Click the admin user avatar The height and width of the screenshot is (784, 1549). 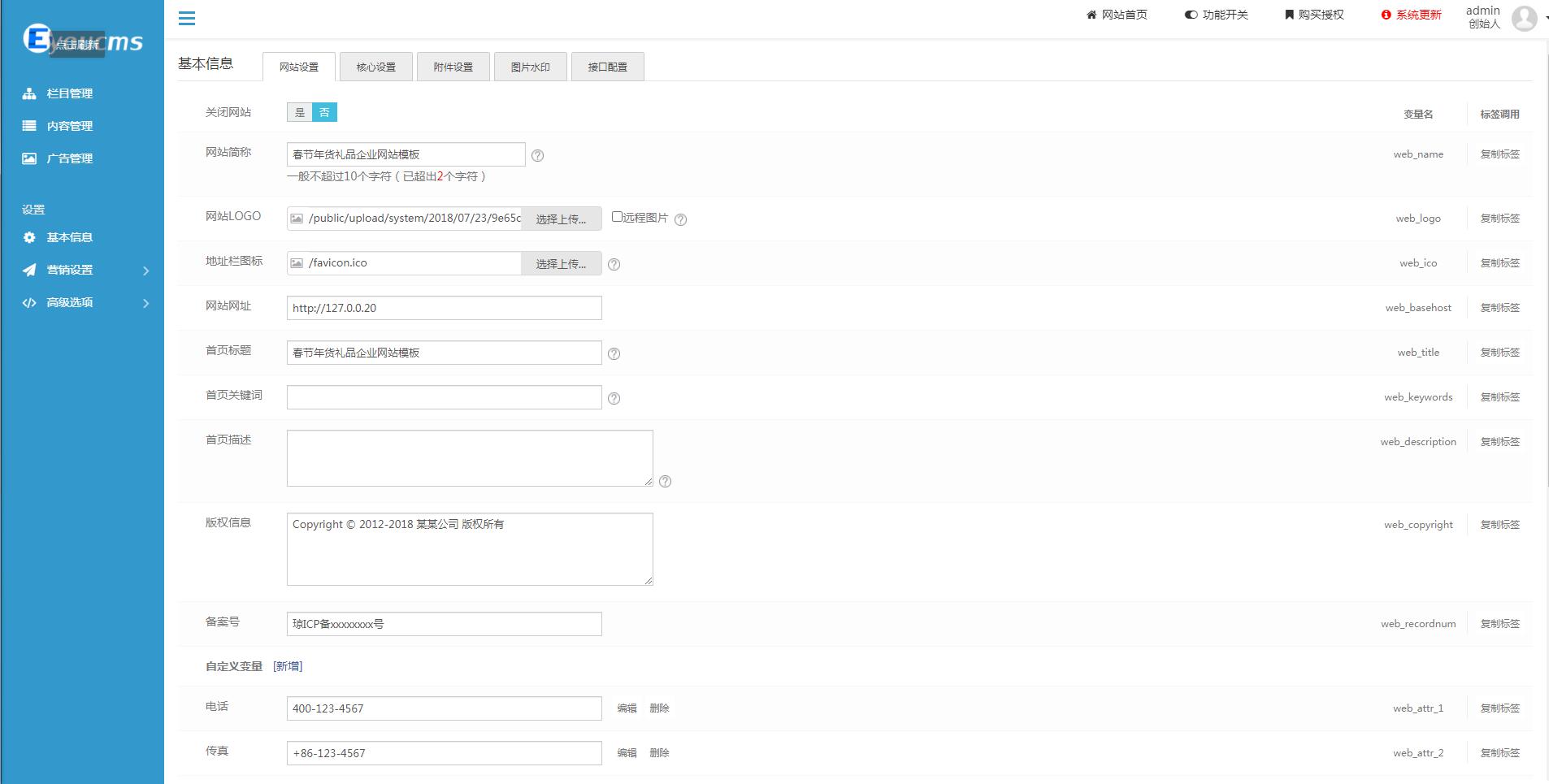click(x=1524, y=17)
